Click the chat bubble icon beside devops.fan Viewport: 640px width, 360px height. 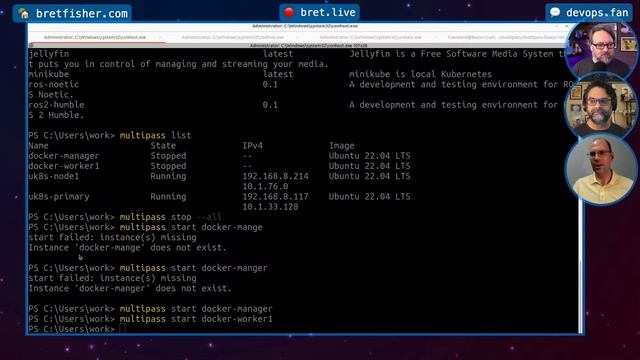point(555,13)
